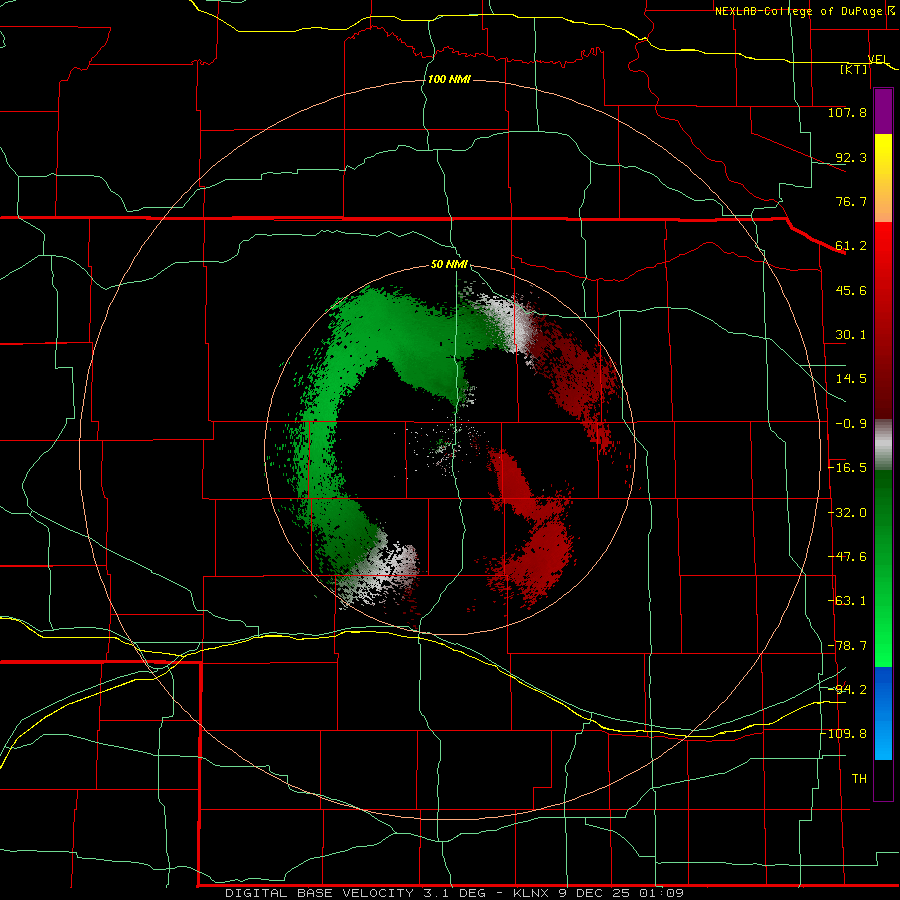
Task: Click the 100 NMI range ring label
Action: pyautogui.click(x=449, y=79)
